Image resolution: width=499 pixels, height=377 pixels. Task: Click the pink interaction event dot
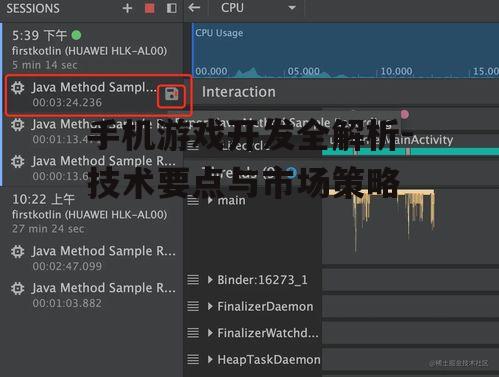tap(405, 114)
